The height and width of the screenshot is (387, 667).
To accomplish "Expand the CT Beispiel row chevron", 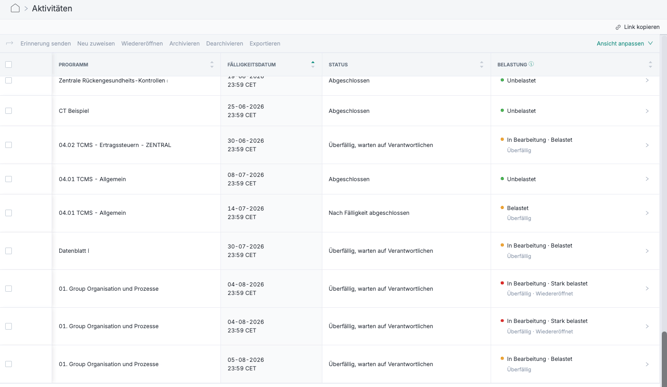I will [x=647, y=111].
